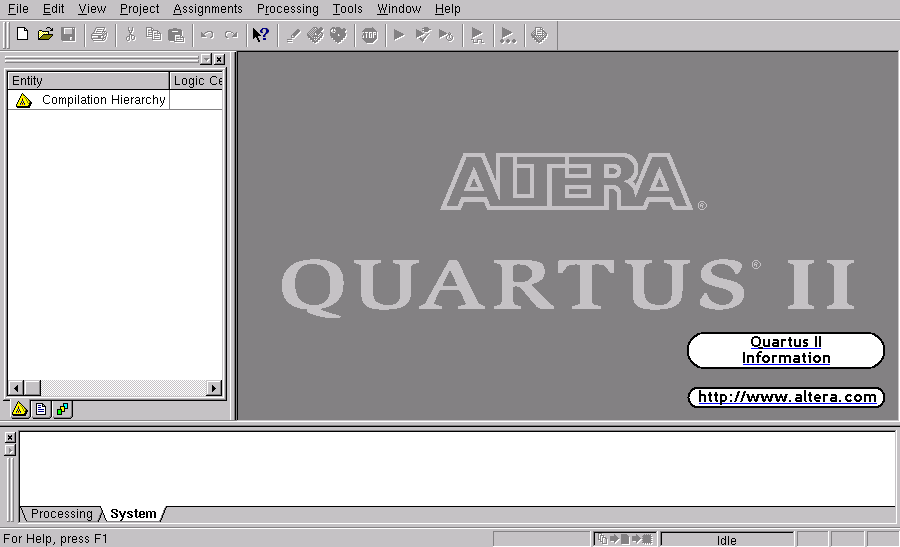Click the Print icon
This screenshot has height=547, width=900.
[x=99, y=35]
